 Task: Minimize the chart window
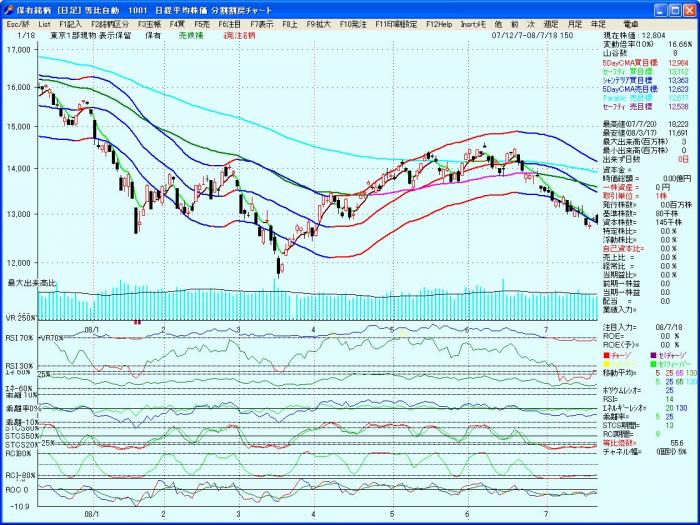tap(661, 10)
